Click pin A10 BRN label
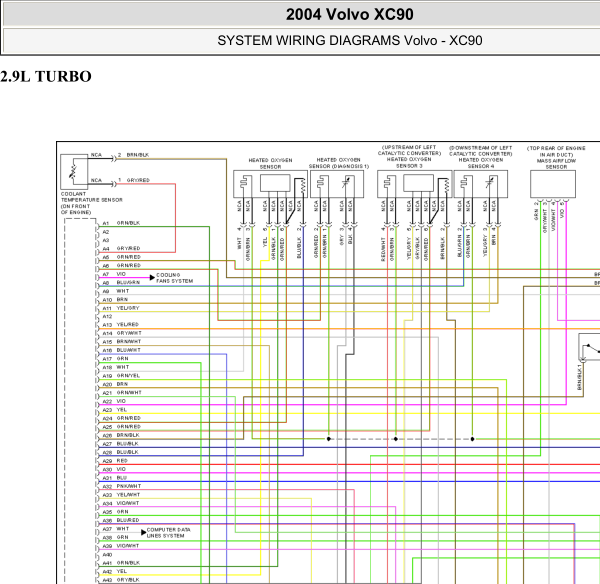This screenshot has height=584, width=600. point(115,299)
